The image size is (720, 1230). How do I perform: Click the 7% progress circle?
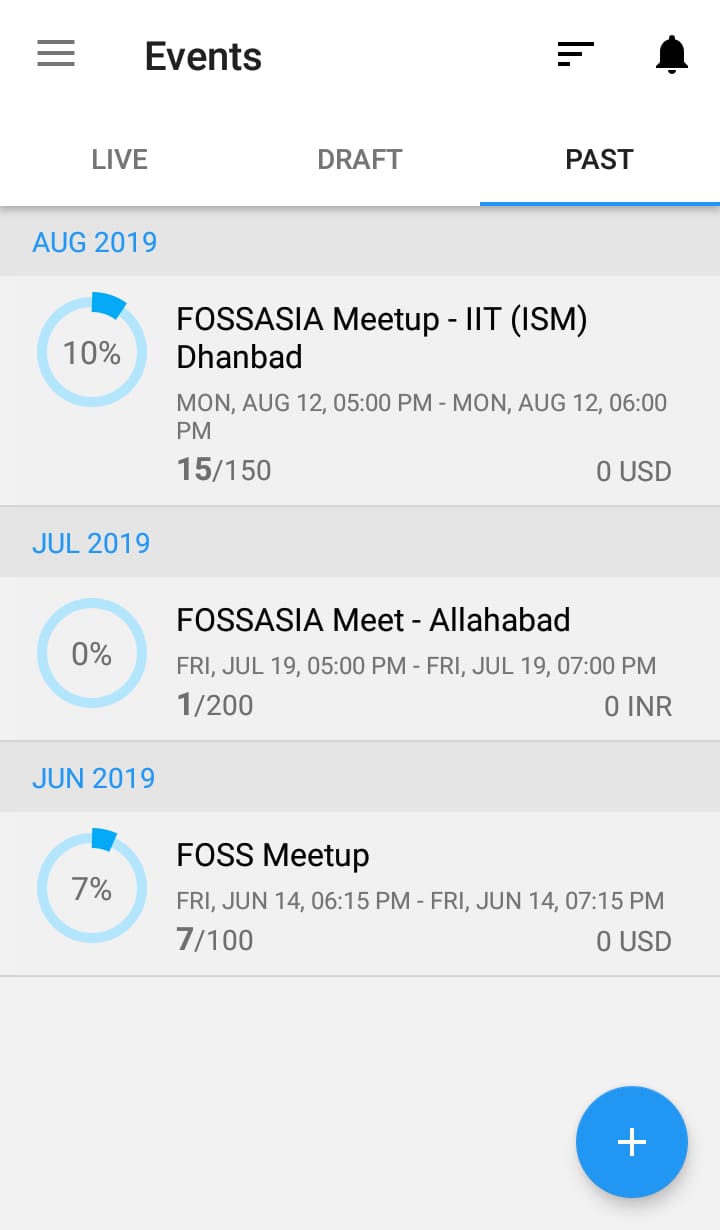point(92,888)
